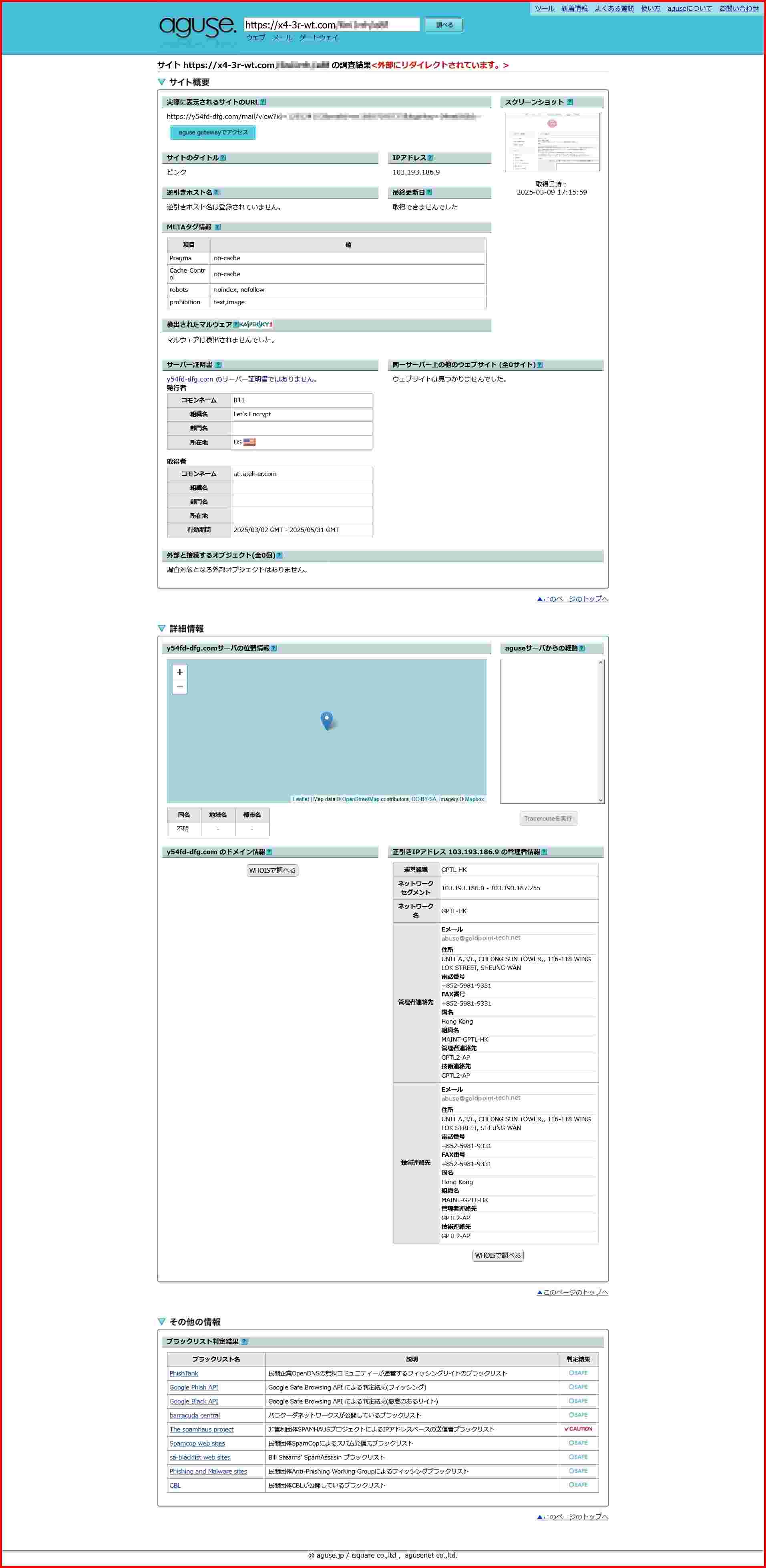Open the Spamcop web sites link
Image resolution: width=766 pixels, height=1568 pixels.
197,1443
